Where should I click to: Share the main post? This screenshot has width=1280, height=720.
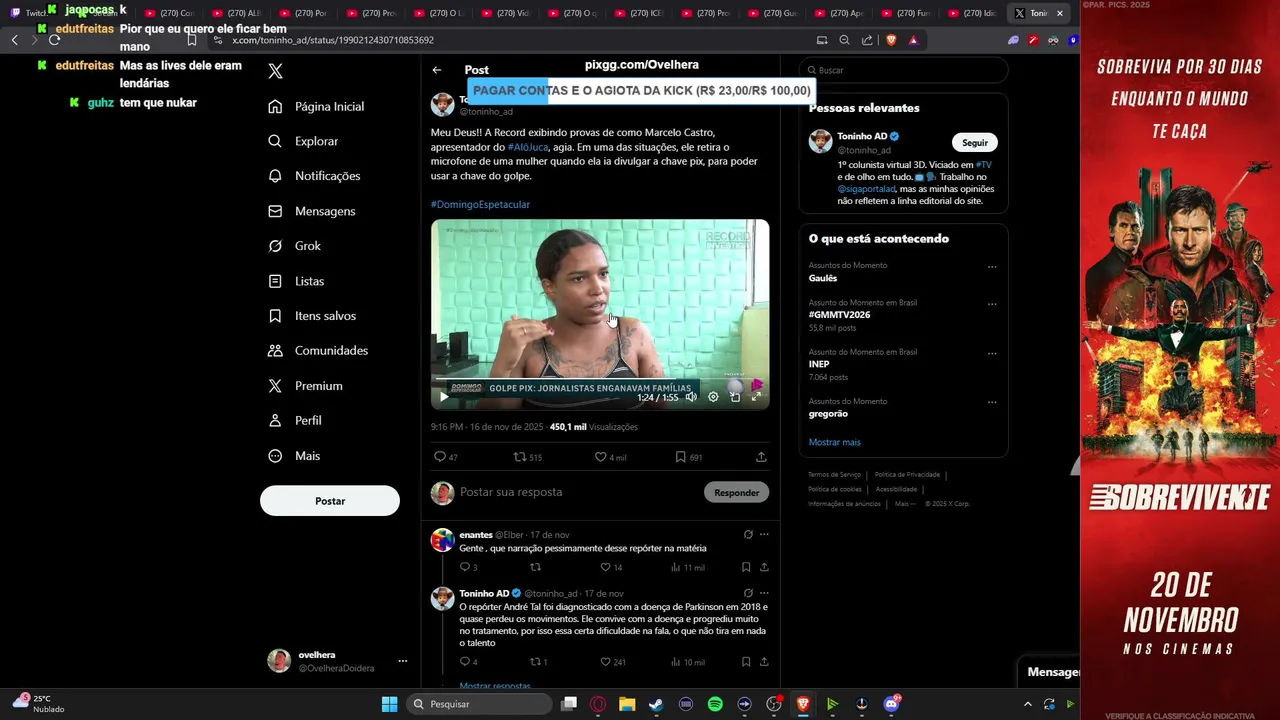(x=761, y=457)
